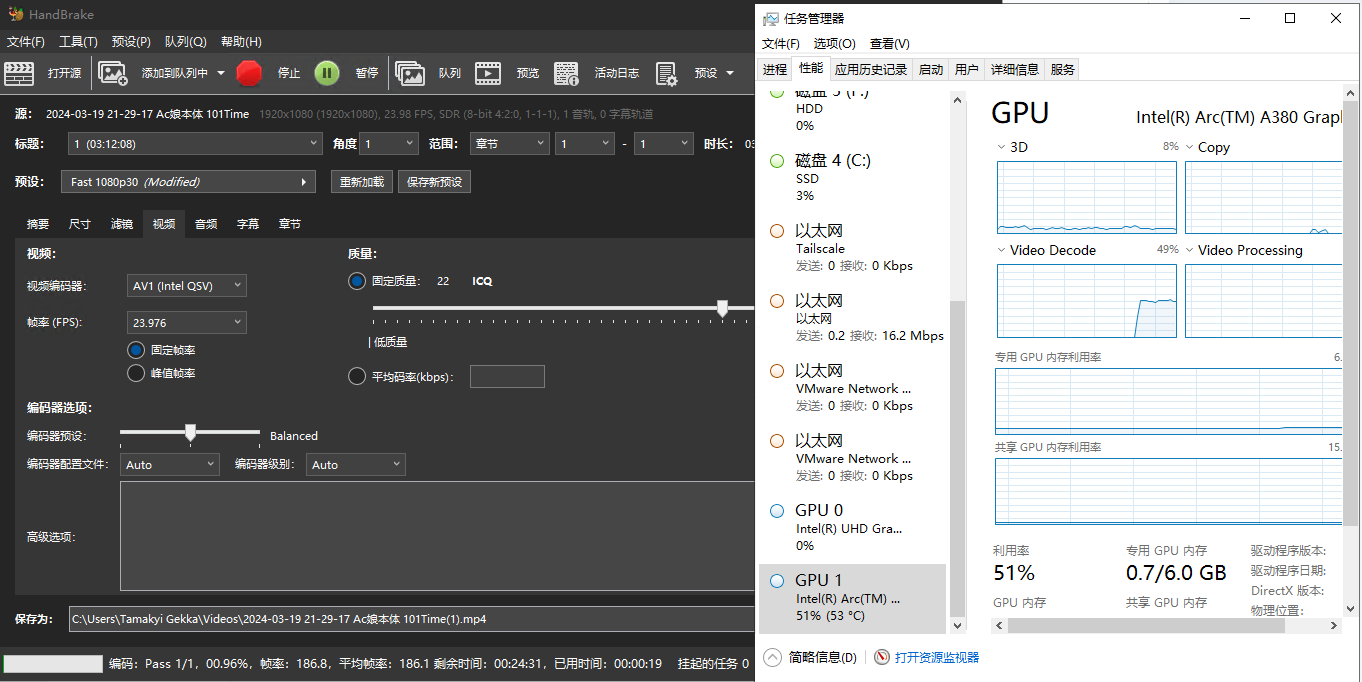Open the HandBrake 文件(F) menu
This screenshot has height=682, width=1362.
[26, 42]
